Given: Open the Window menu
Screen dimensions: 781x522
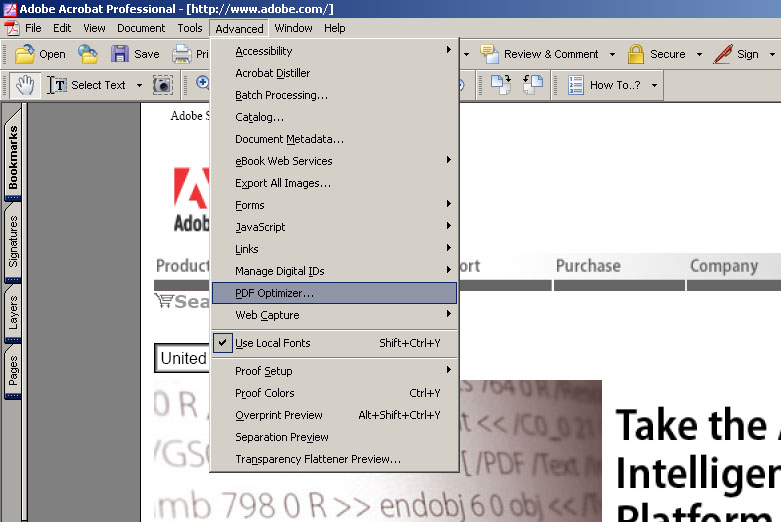Looking at the screenshot, I should pos(293,28).
